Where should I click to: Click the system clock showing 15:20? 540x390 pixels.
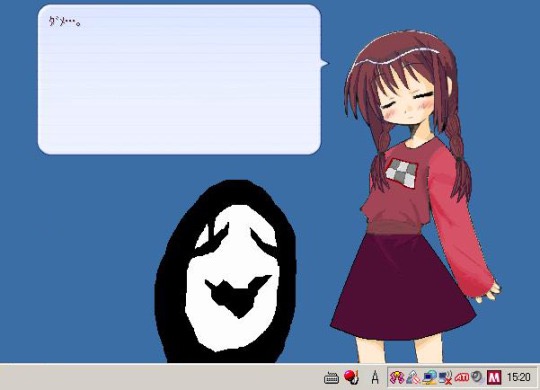[518, 378]
